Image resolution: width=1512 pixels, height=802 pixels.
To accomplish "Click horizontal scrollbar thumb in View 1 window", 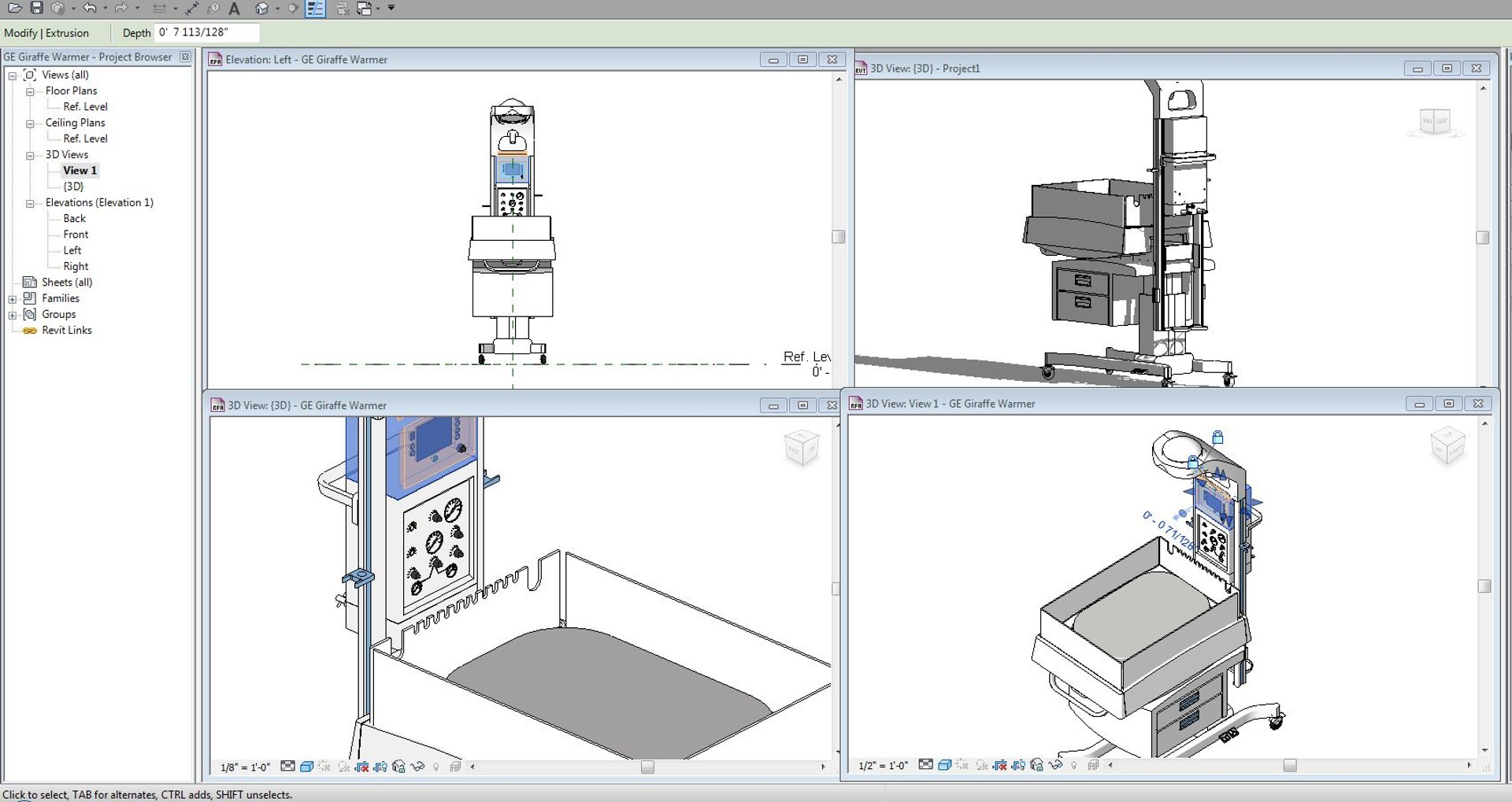I will (1290, 765).
